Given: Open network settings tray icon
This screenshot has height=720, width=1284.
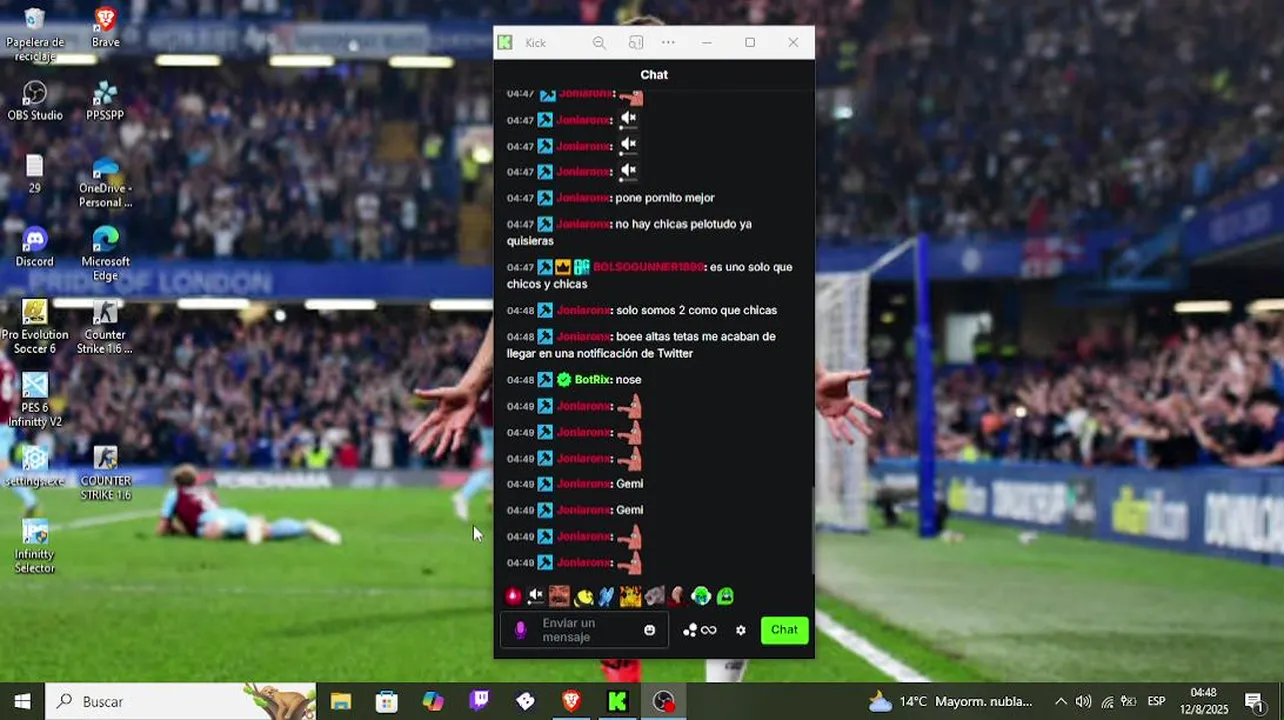Looking at the screenshot, I should [1107, 701].
